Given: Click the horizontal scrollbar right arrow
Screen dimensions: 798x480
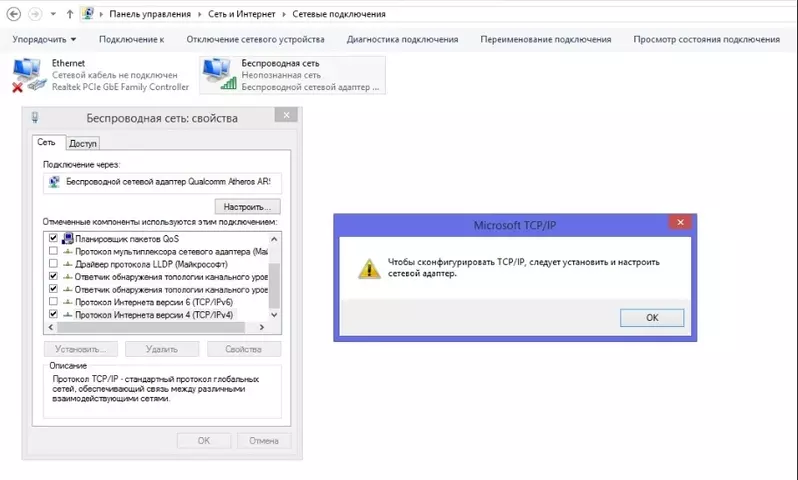Looking at the screenshot, I should pos(262,327).
